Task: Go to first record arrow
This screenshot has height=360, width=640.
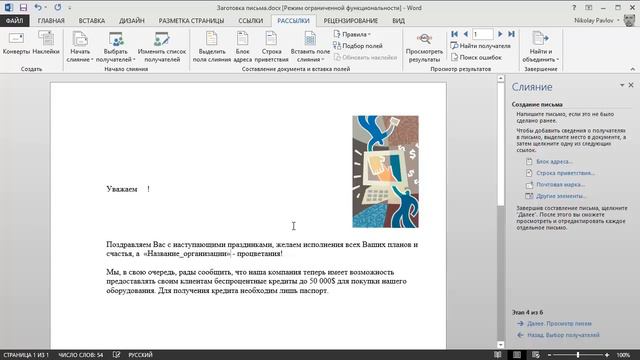Action: (x=454, y=34)
